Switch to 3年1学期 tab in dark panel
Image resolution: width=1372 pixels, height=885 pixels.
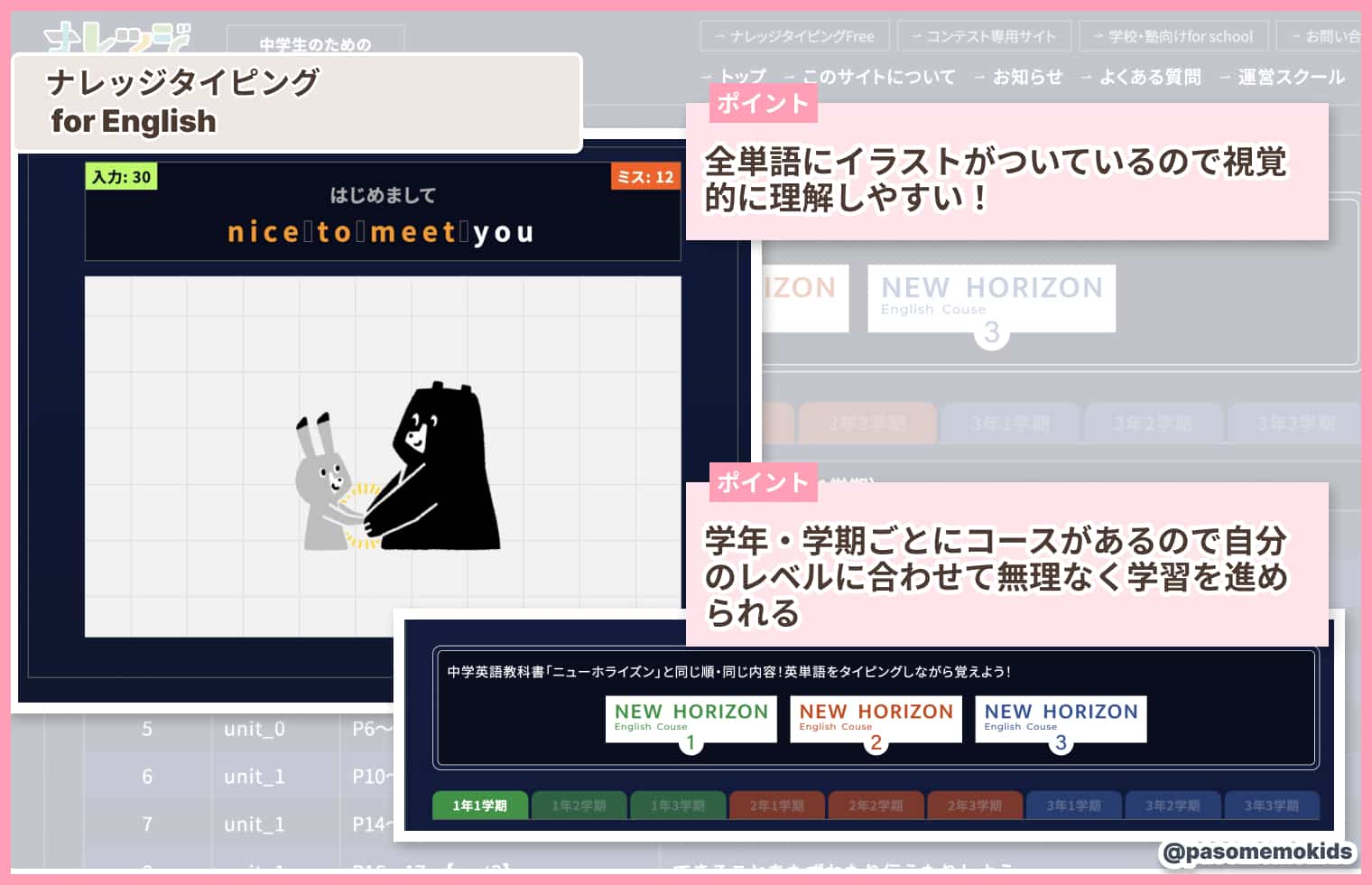coord(1073,806)
